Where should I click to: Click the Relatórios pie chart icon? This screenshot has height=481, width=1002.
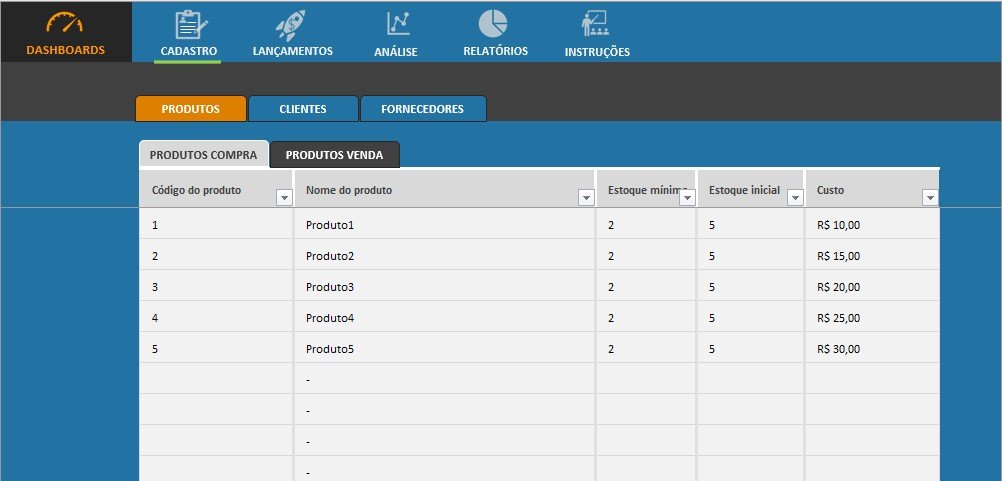tap(493, 24)
